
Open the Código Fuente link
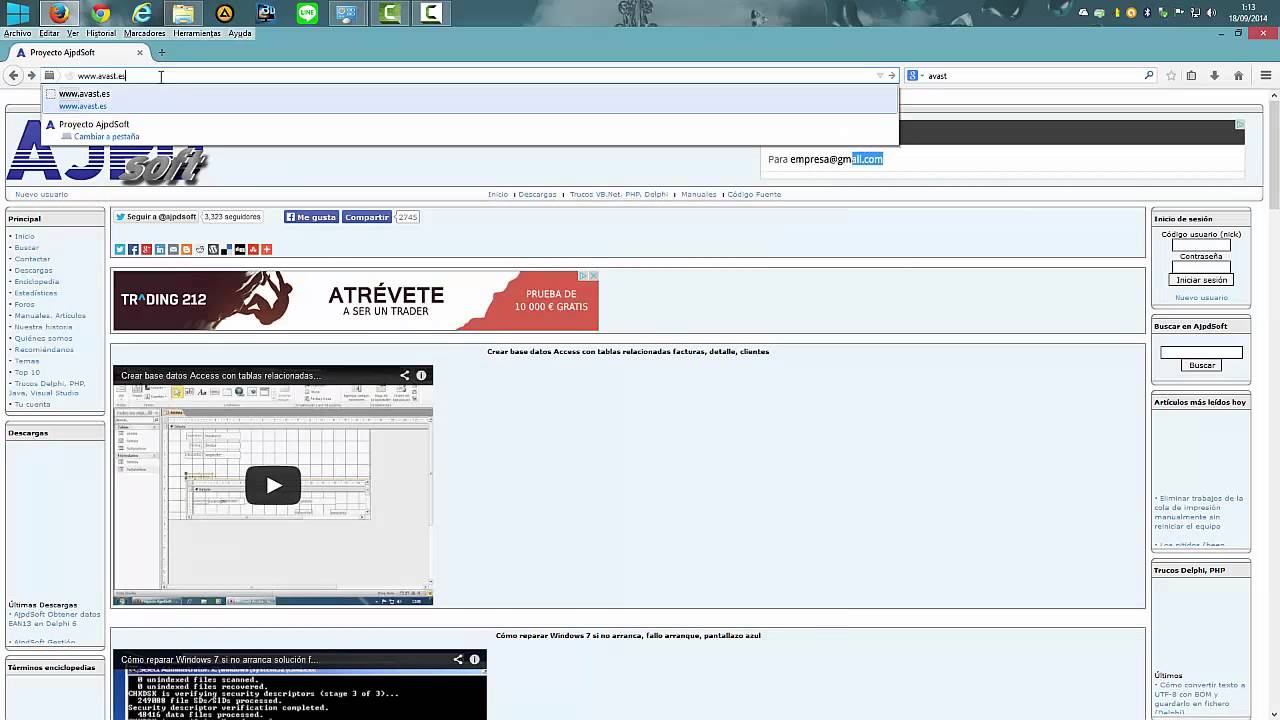pos(754,194)
